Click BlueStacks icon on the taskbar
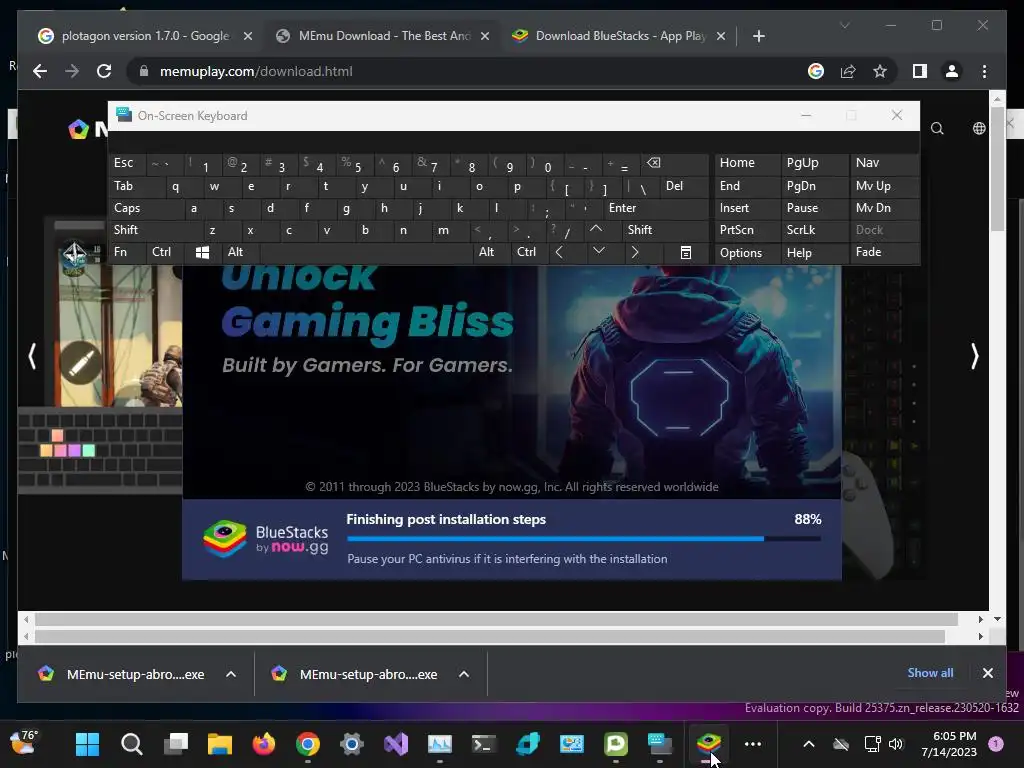Viewport: 1024px width, 768px height. pos(709,744)
